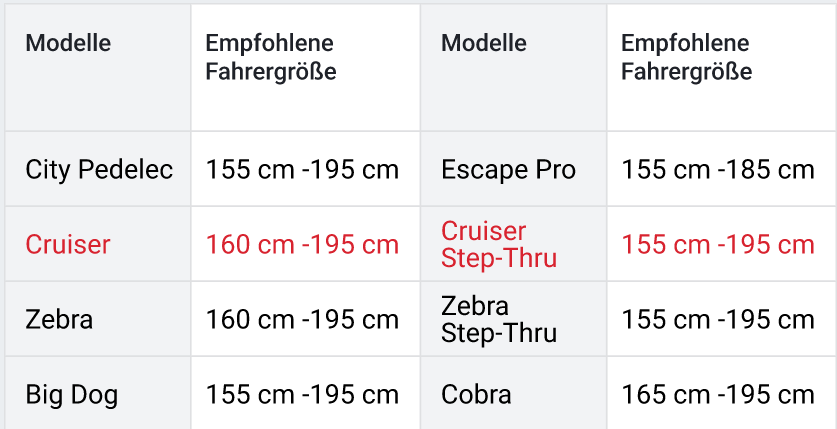Open the red Cruiser Step-Thru link
837x429 pixels.
click(498, 245)
